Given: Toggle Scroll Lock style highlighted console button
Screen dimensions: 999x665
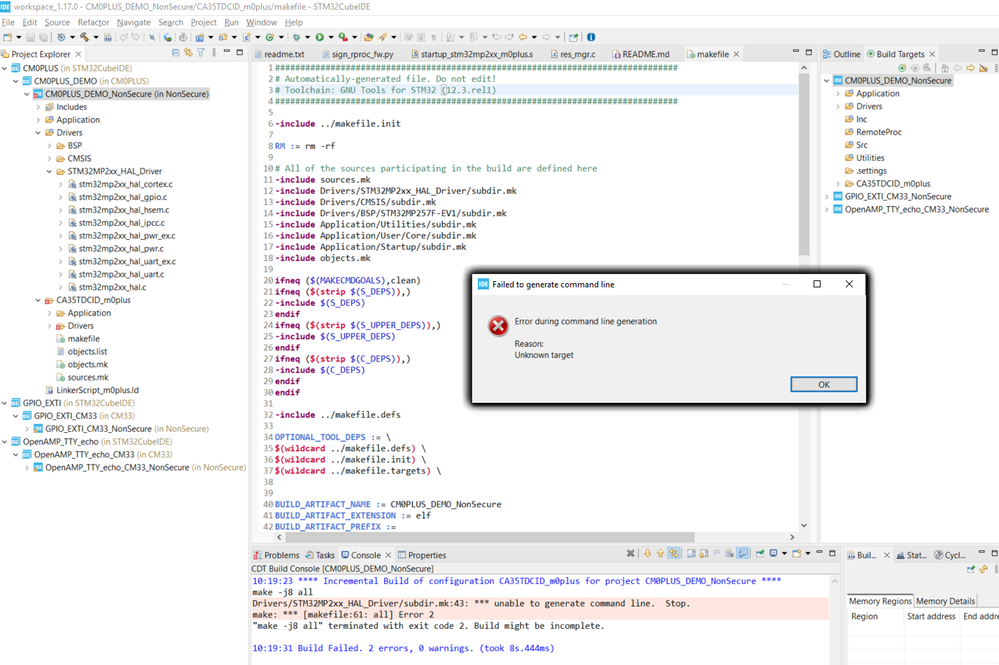Looking at the screenshot, I should point(674,554).
